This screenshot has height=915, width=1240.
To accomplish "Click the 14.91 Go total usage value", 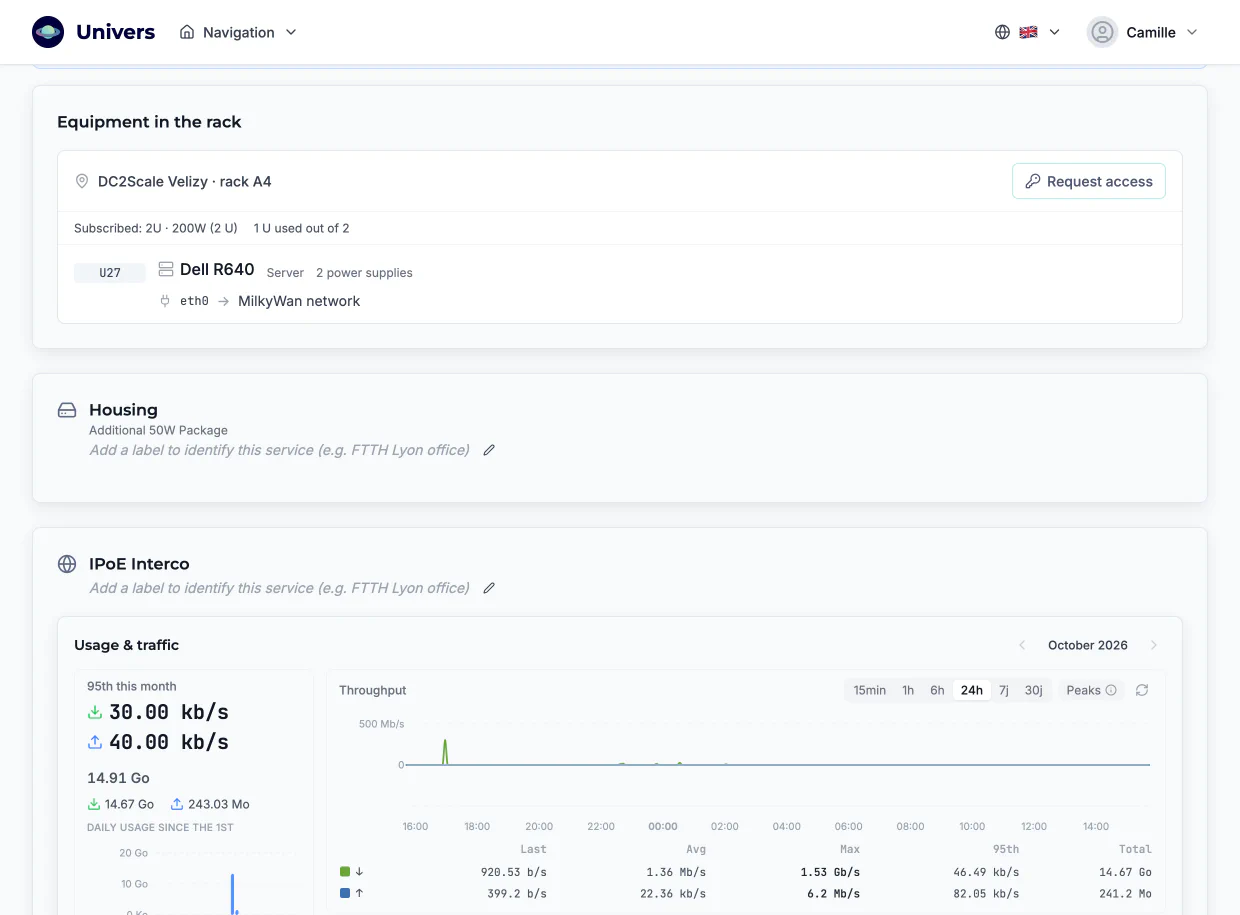I will [119, 778].
